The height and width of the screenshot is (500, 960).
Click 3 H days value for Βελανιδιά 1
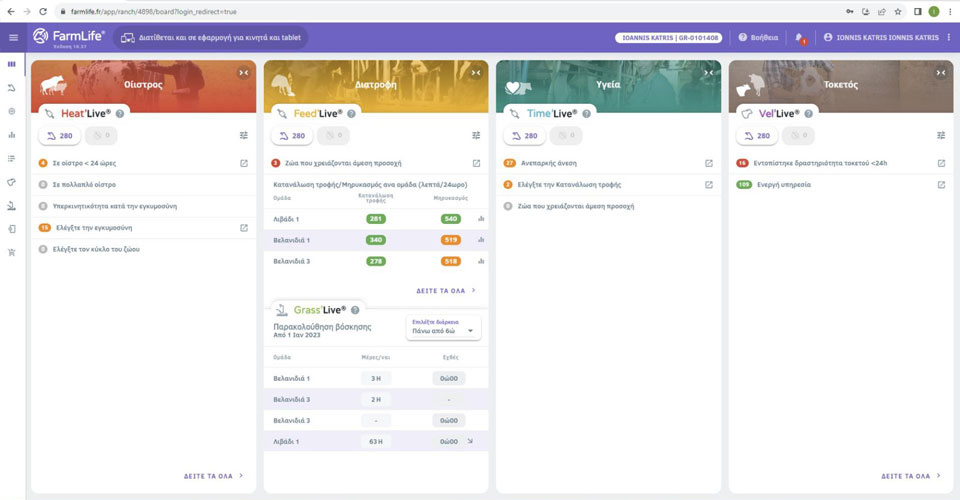376,378
